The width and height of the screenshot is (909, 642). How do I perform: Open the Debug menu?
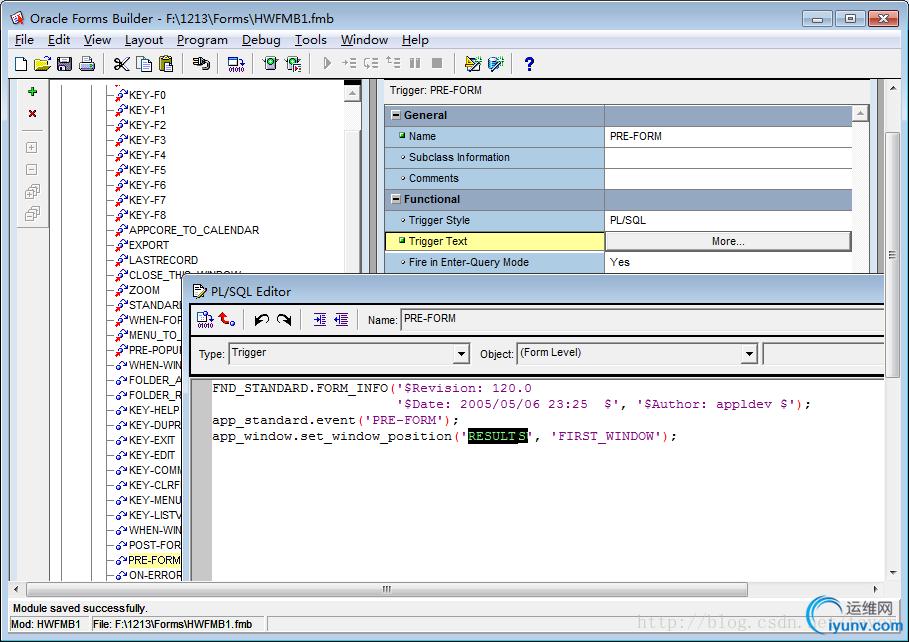coord(261,40)
